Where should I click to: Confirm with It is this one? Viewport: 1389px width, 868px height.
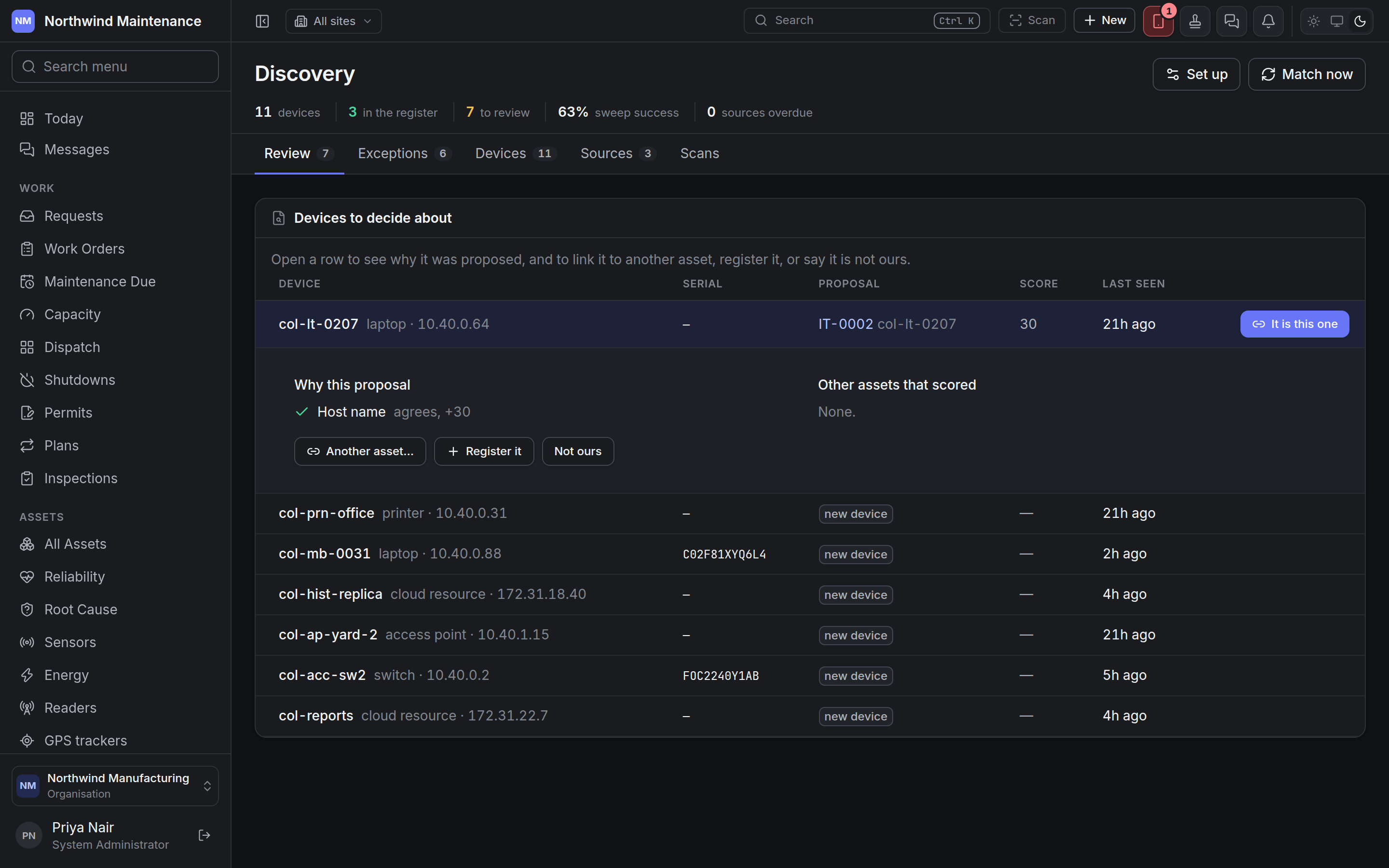coord(1294,324)
